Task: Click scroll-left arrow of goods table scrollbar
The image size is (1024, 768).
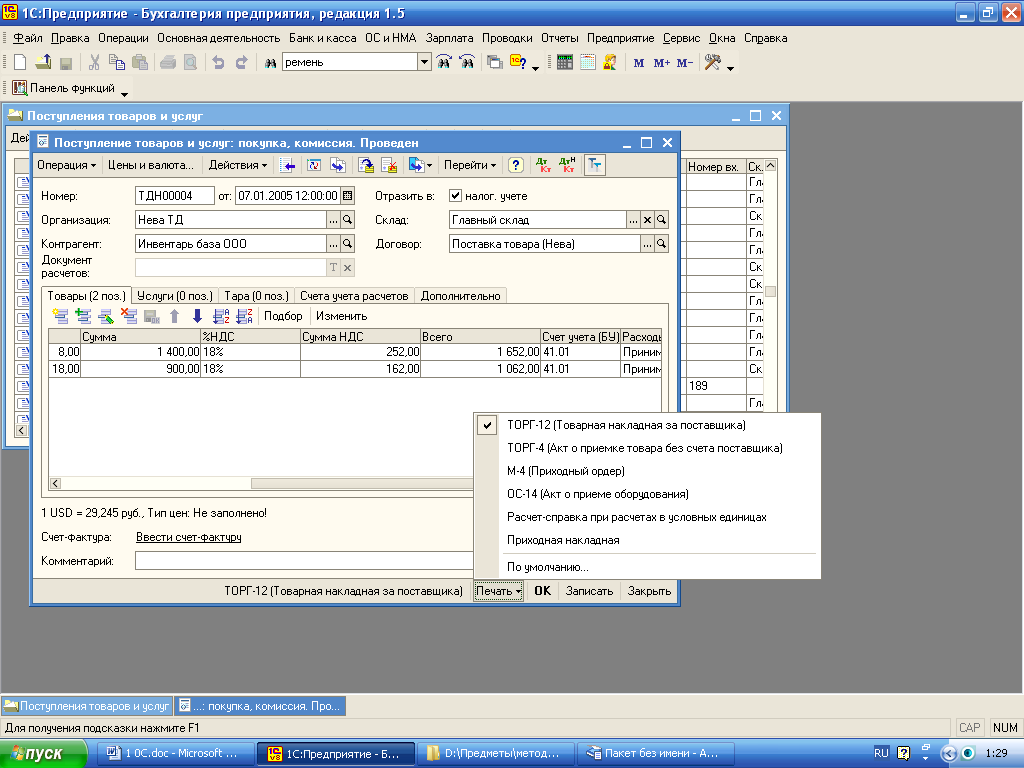Action: point(56,483)
